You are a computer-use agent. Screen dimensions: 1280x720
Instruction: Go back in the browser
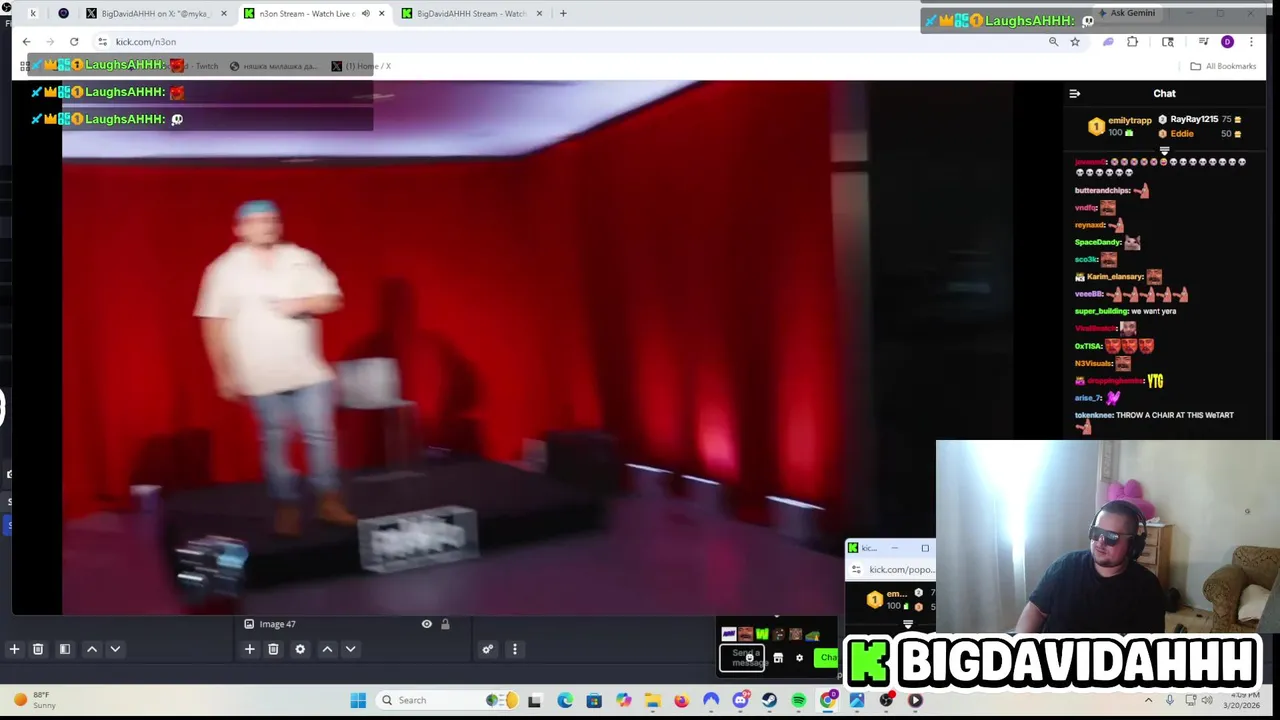[x=26, y=42]
